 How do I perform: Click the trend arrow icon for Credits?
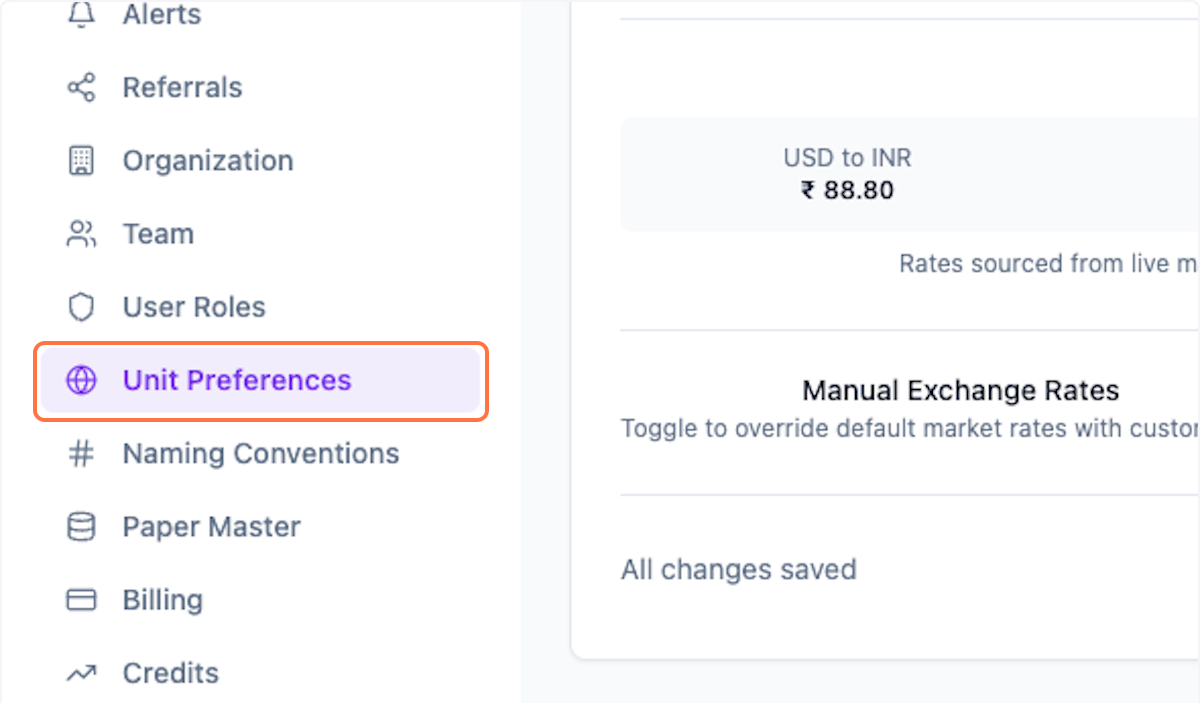[x=81, y=674]
